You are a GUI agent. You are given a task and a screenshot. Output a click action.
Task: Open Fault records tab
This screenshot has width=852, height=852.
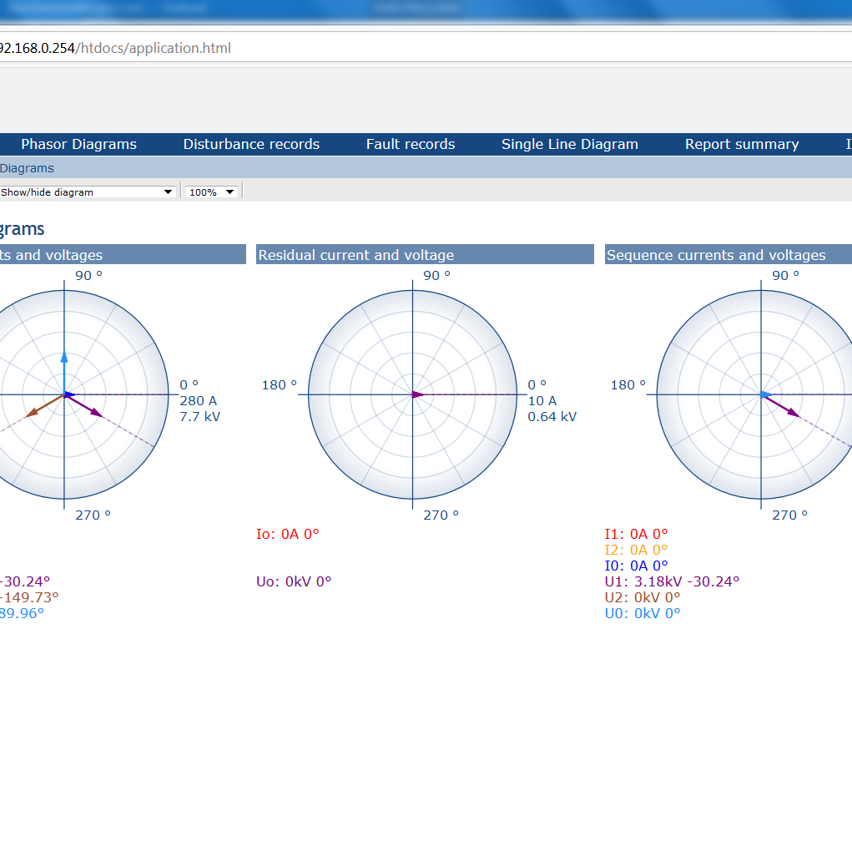[410, 144]
